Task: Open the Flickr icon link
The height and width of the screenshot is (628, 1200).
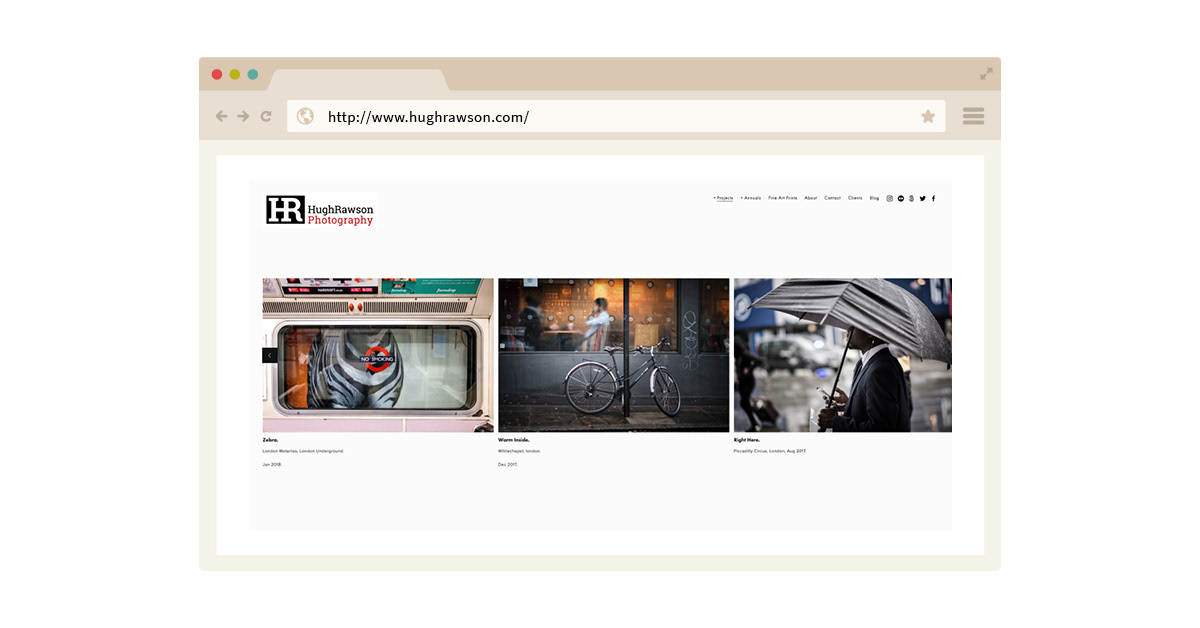Action: 901,198
